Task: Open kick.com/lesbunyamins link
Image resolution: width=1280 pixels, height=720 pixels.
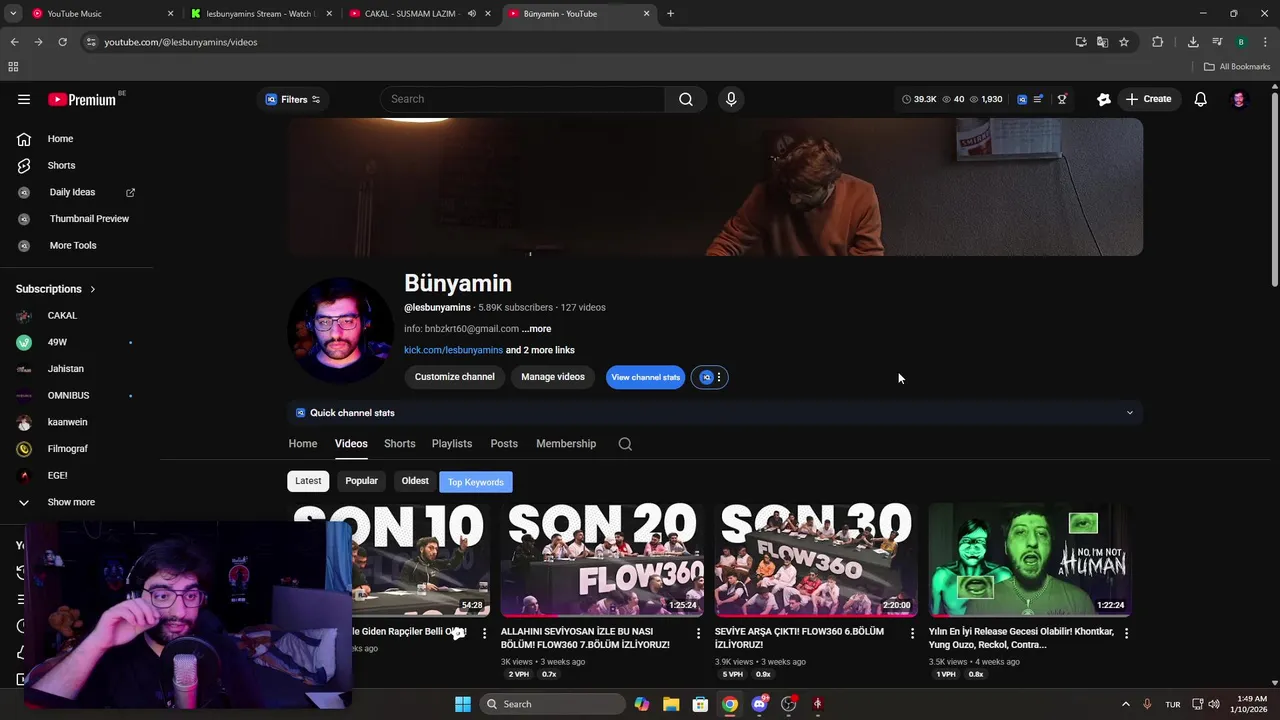Action: pyautogui.click(x=453, y=350)
